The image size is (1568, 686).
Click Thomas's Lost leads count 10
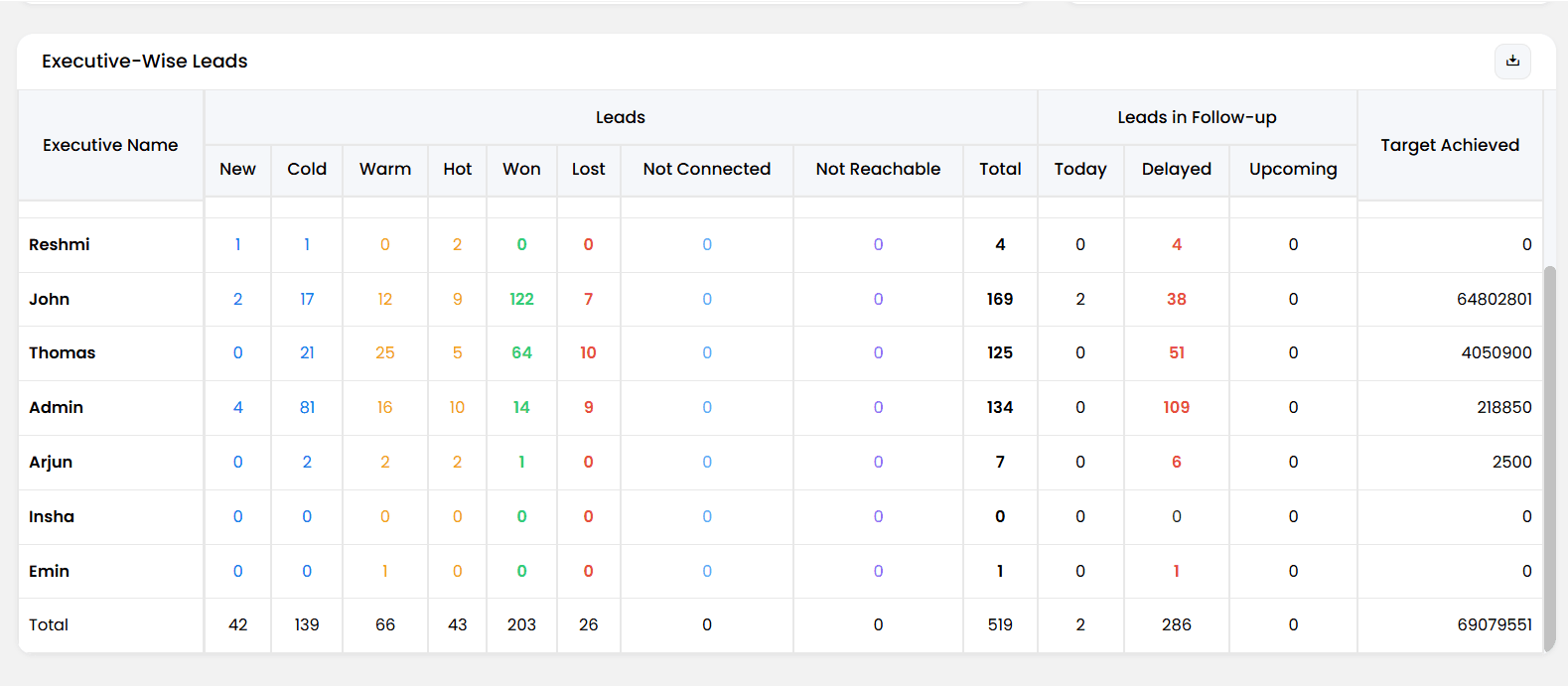tap(588, 352)
